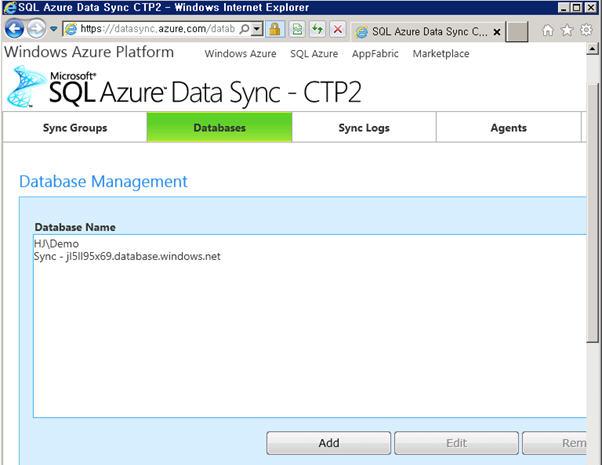The image size is (602, 465).
Task: Click the Database Name column header
Action: [75, 227]
